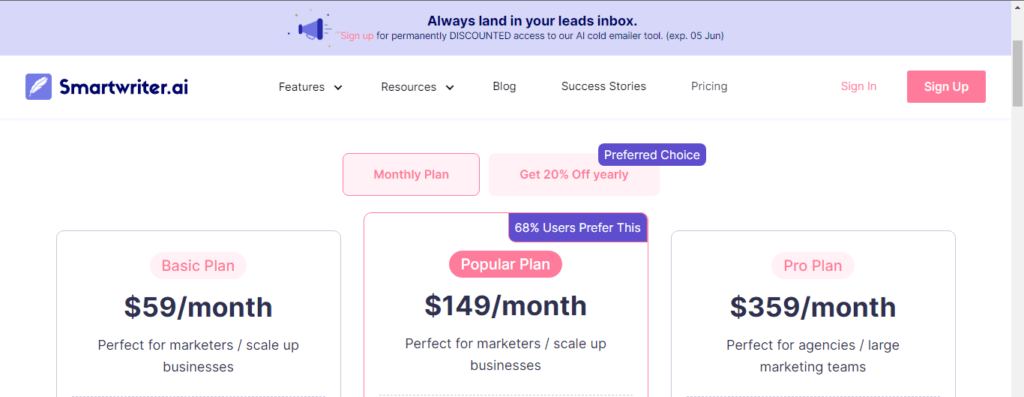Click the Smartwriter.ai feather logo icon
This screenshot has width=1024, height=397.
39,87
